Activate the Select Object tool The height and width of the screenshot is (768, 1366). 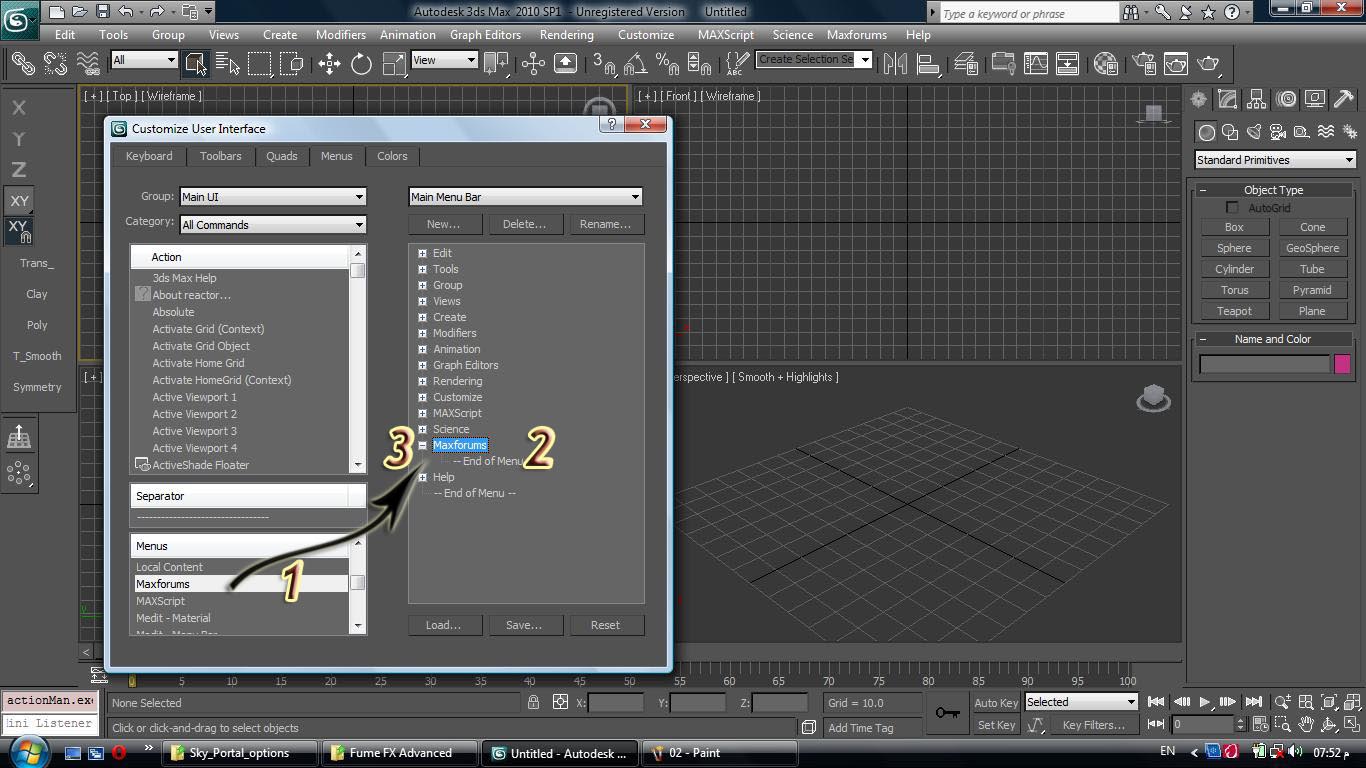coord(195,64)
